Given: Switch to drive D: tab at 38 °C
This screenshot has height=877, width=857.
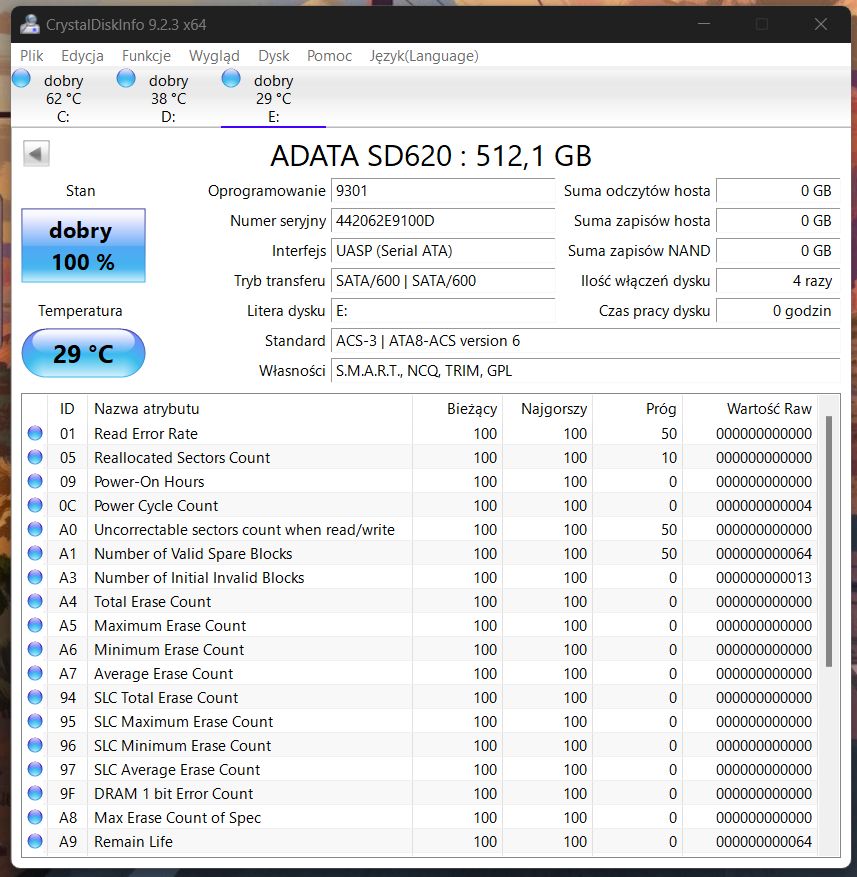Looking at the screenshot, I should coord(168,98).
